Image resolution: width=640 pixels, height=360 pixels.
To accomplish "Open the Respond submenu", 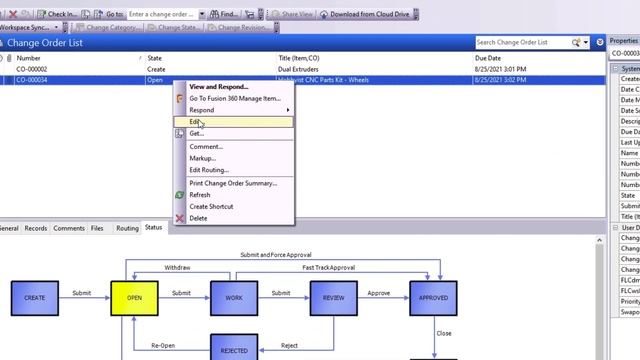I will tap(233, 110).
